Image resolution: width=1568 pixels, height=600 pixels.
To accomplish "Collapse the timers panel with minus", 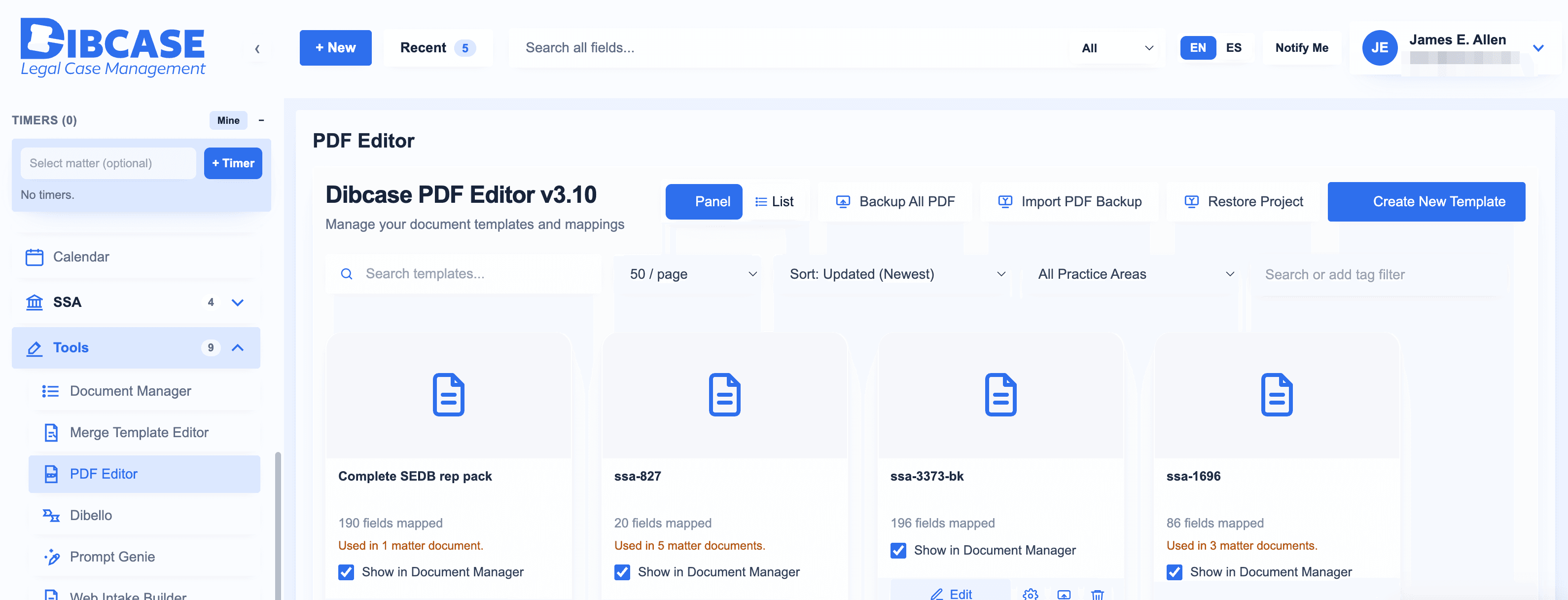I will (261, 120).
